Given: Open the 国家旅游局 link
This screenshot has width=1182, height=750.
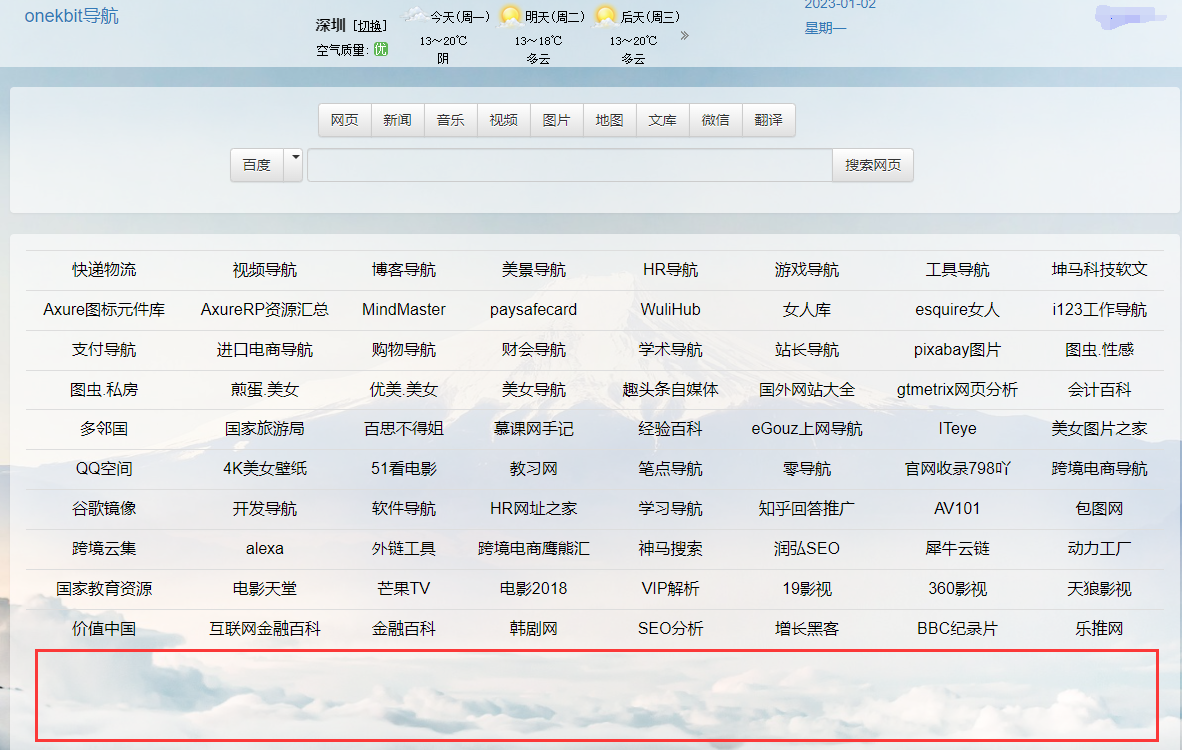Looking at the screenshot, I should pos(265,429).
